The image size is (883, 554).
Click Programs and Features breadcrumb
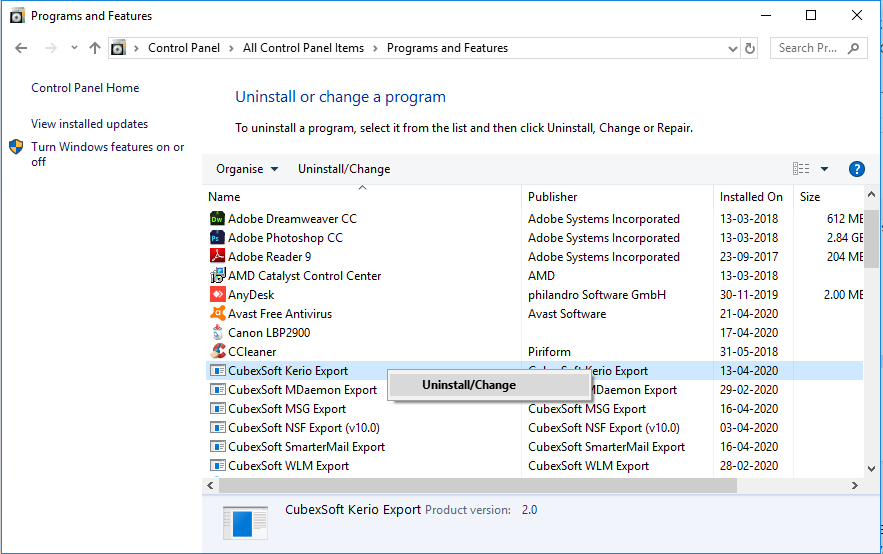447,48
